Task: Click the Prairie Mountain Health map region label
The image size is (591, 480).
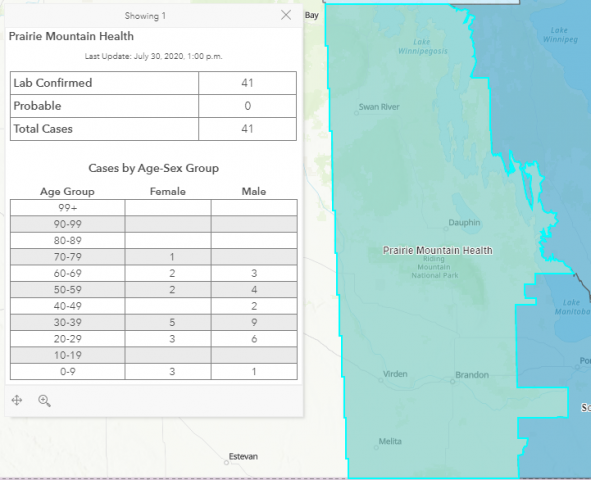Action: [438, 251]
